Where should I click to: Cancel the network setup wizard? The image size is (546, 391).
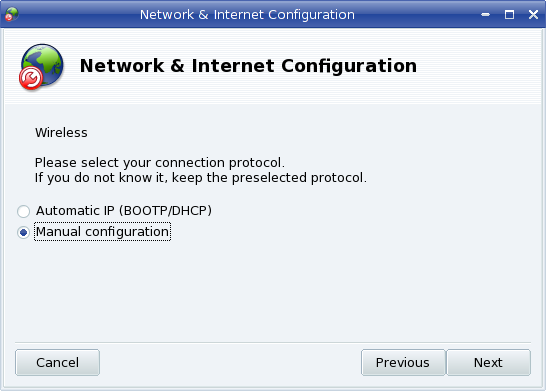pyautogui.click(x=57, y=362)
